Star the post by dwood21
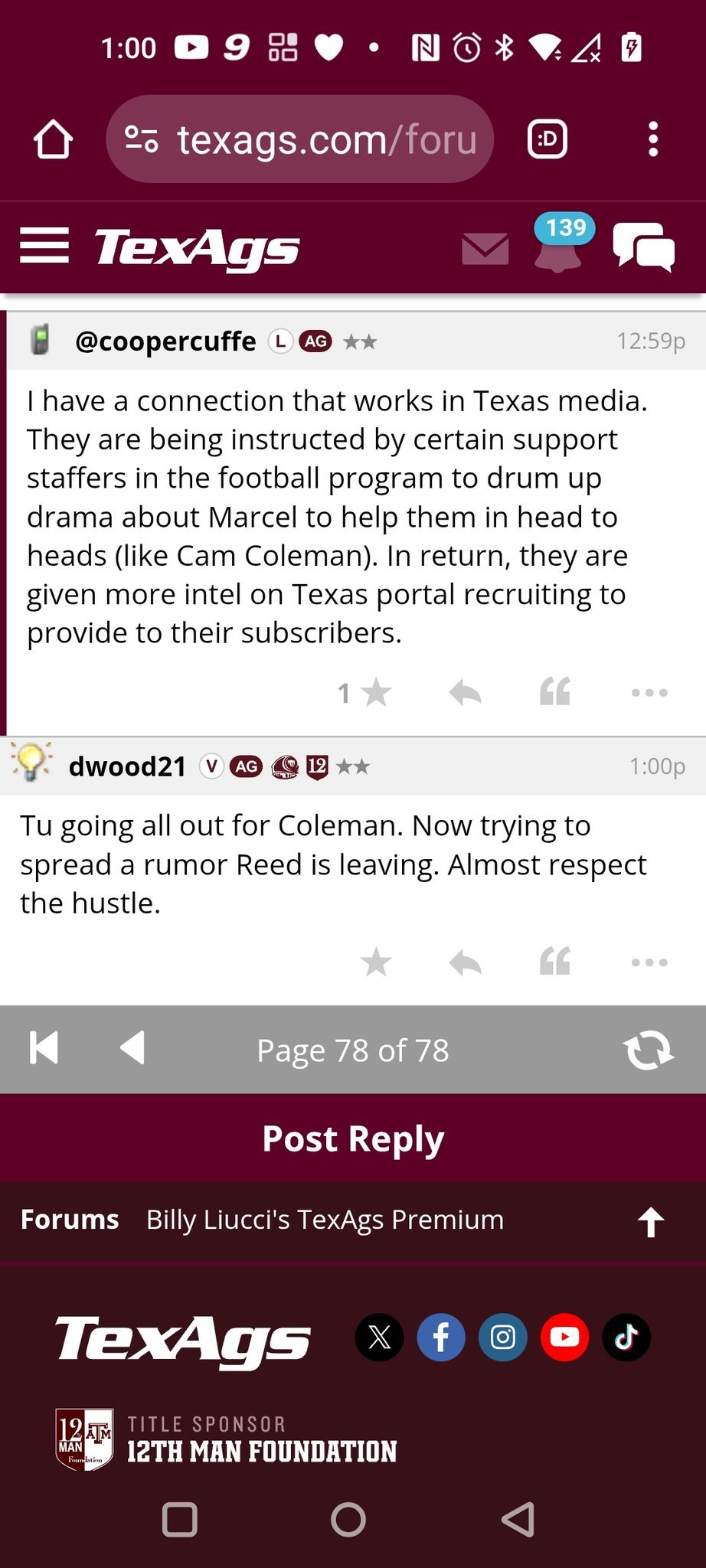Screen dimensions: 706x1568 click(x=375, y=962)
